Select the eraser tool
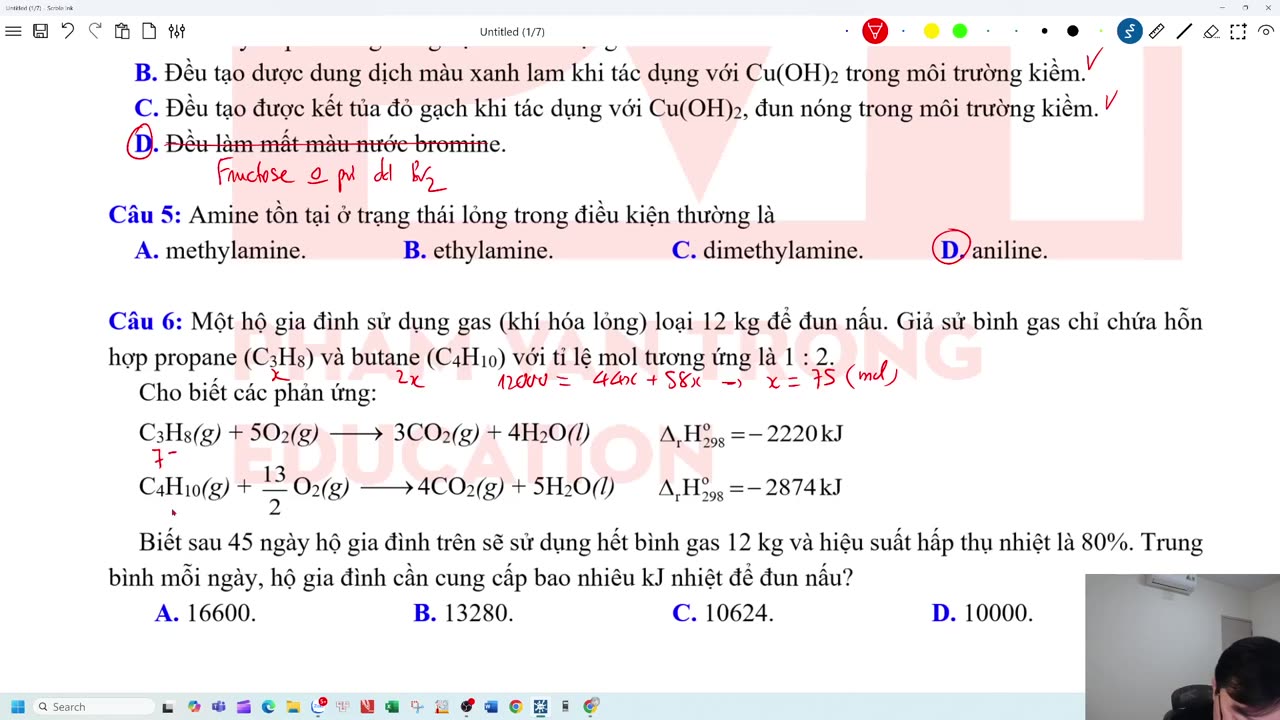 click(1211, 31)
